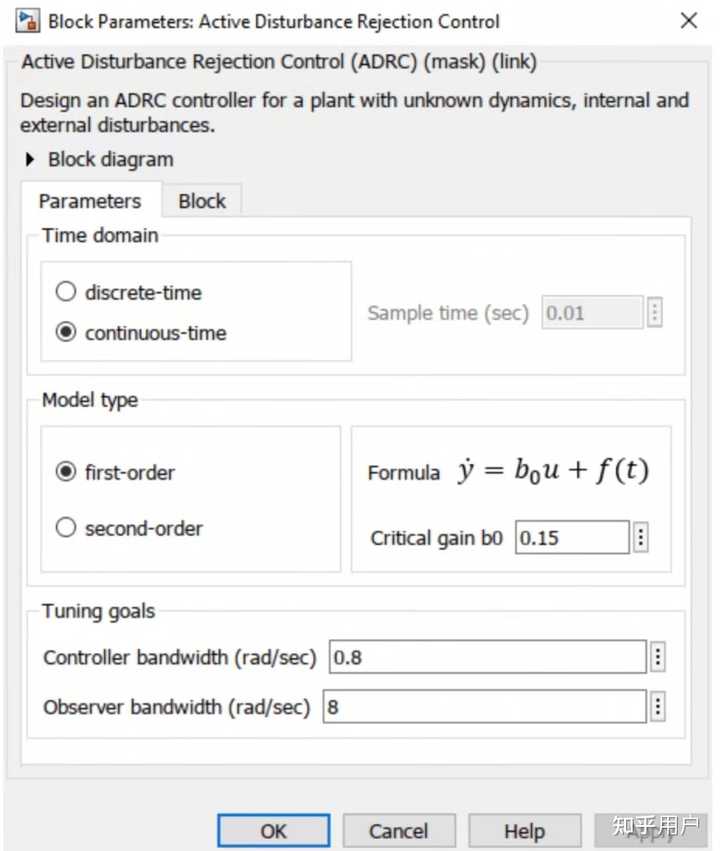Open options menu beside Observer bandwidth

point(657,707)
